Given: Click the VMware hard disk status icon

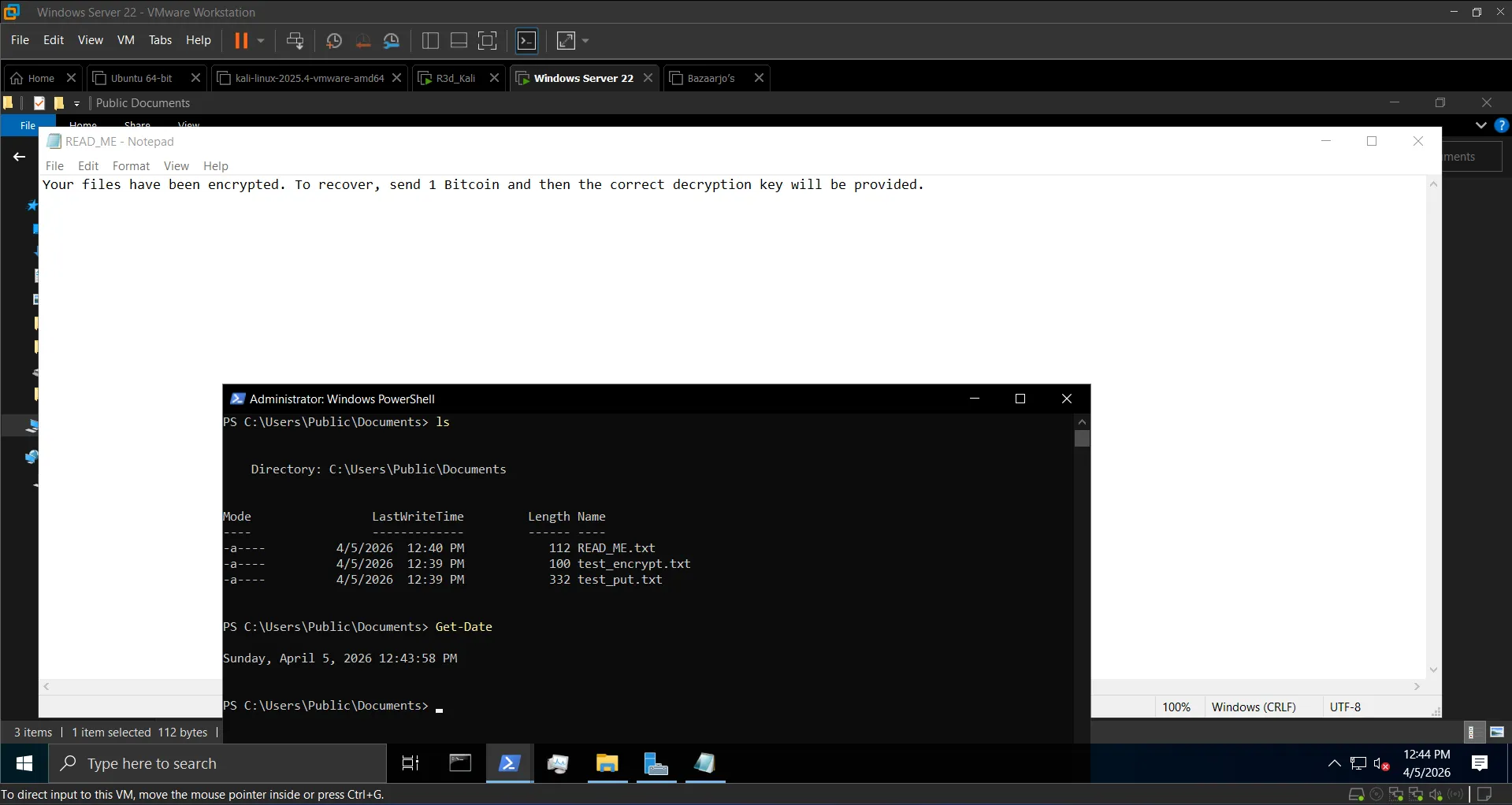Looking at the screenshot, I should 1356,795.
